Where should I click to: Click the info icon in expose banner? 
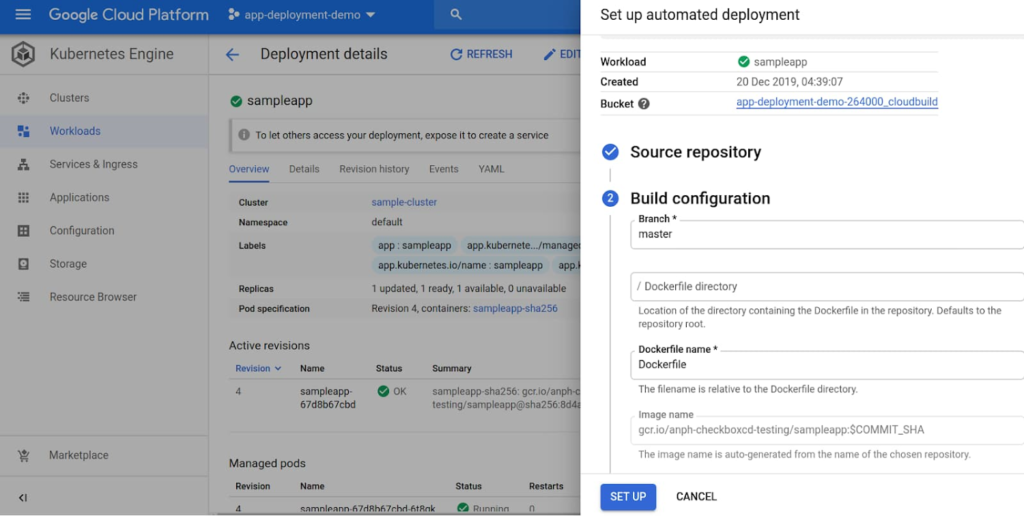[x=244, y=135]
